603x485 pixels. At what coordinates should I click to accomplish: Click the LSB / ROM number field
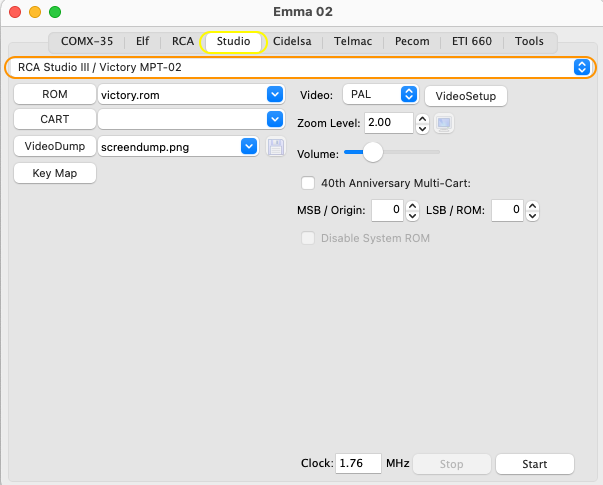(x=507, y=210)
